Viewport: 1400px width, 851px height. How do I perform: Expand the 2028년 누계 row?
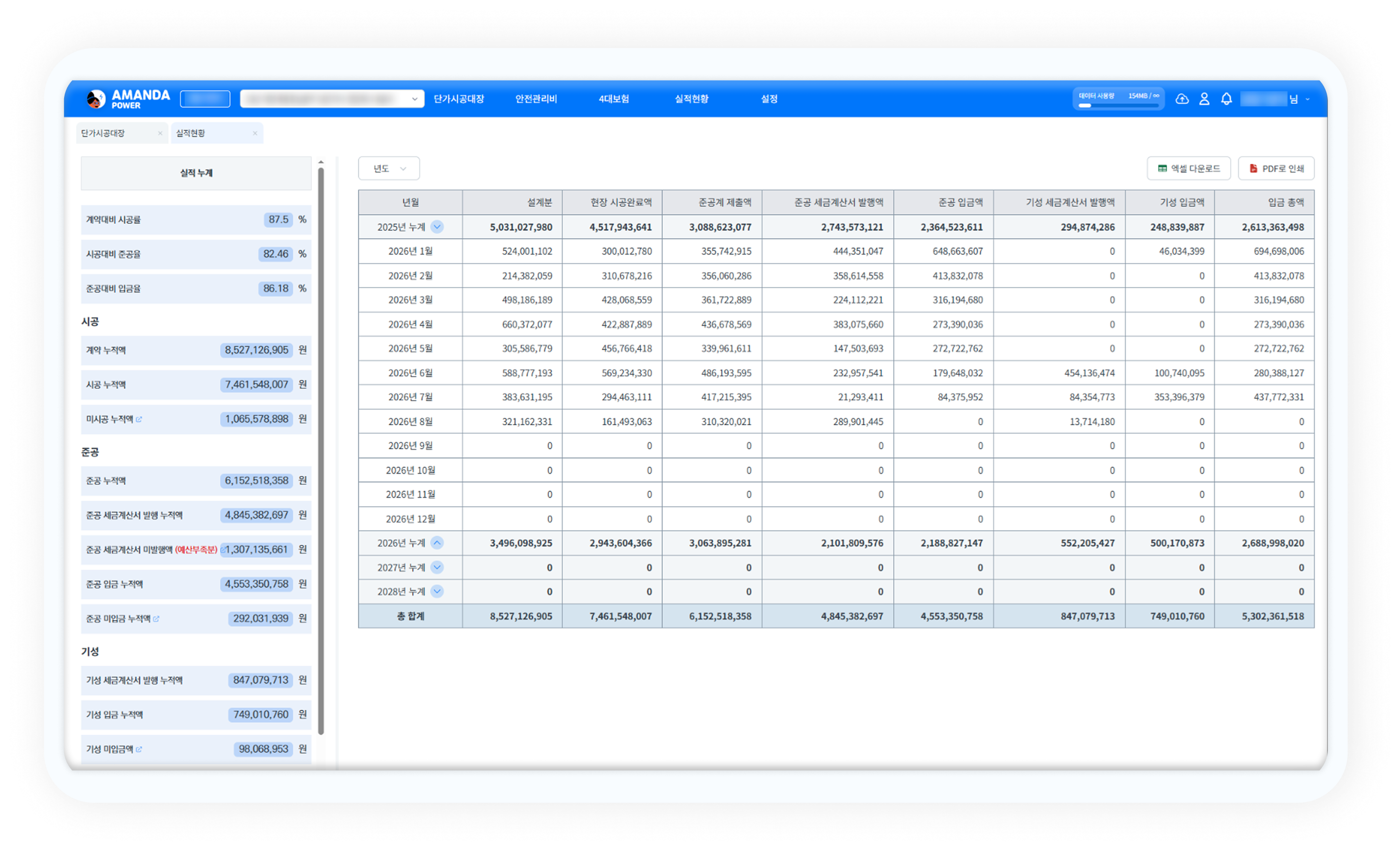pyautogui.click(x=436, y=592)
